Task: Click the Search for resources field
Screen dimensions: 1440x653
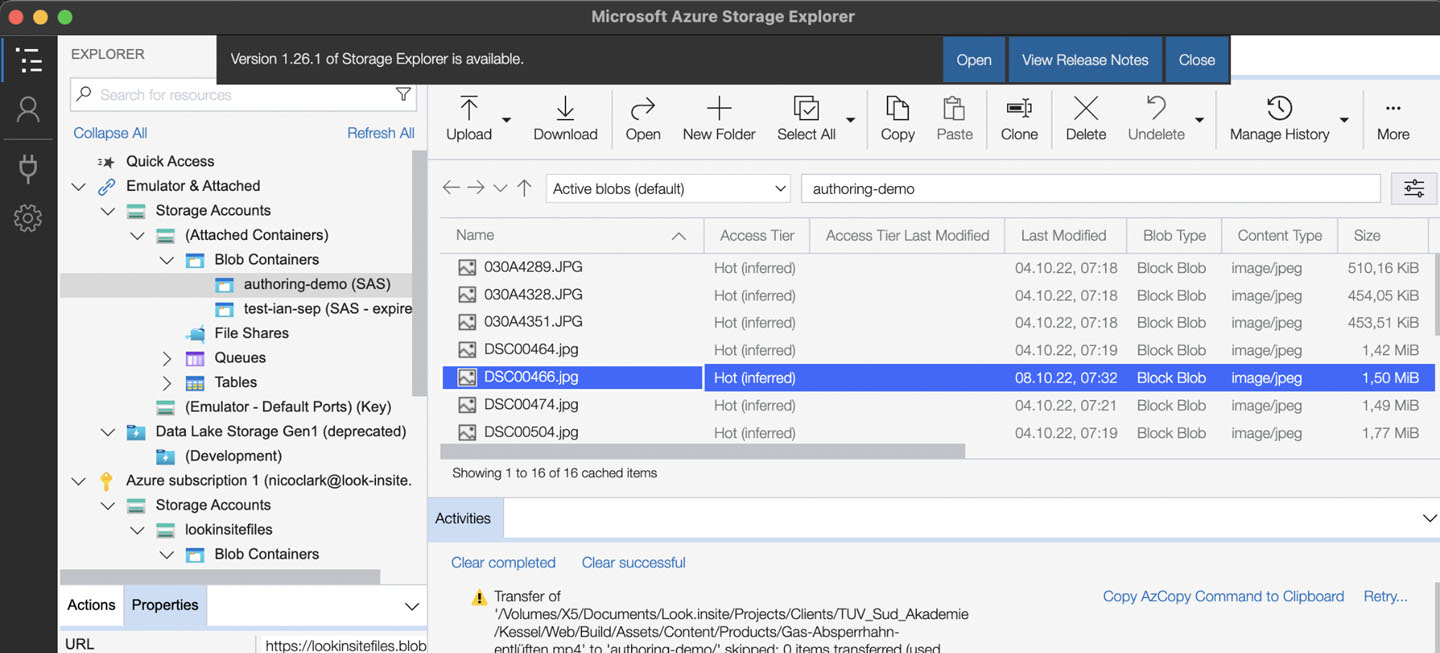Action: click(243, 95)
